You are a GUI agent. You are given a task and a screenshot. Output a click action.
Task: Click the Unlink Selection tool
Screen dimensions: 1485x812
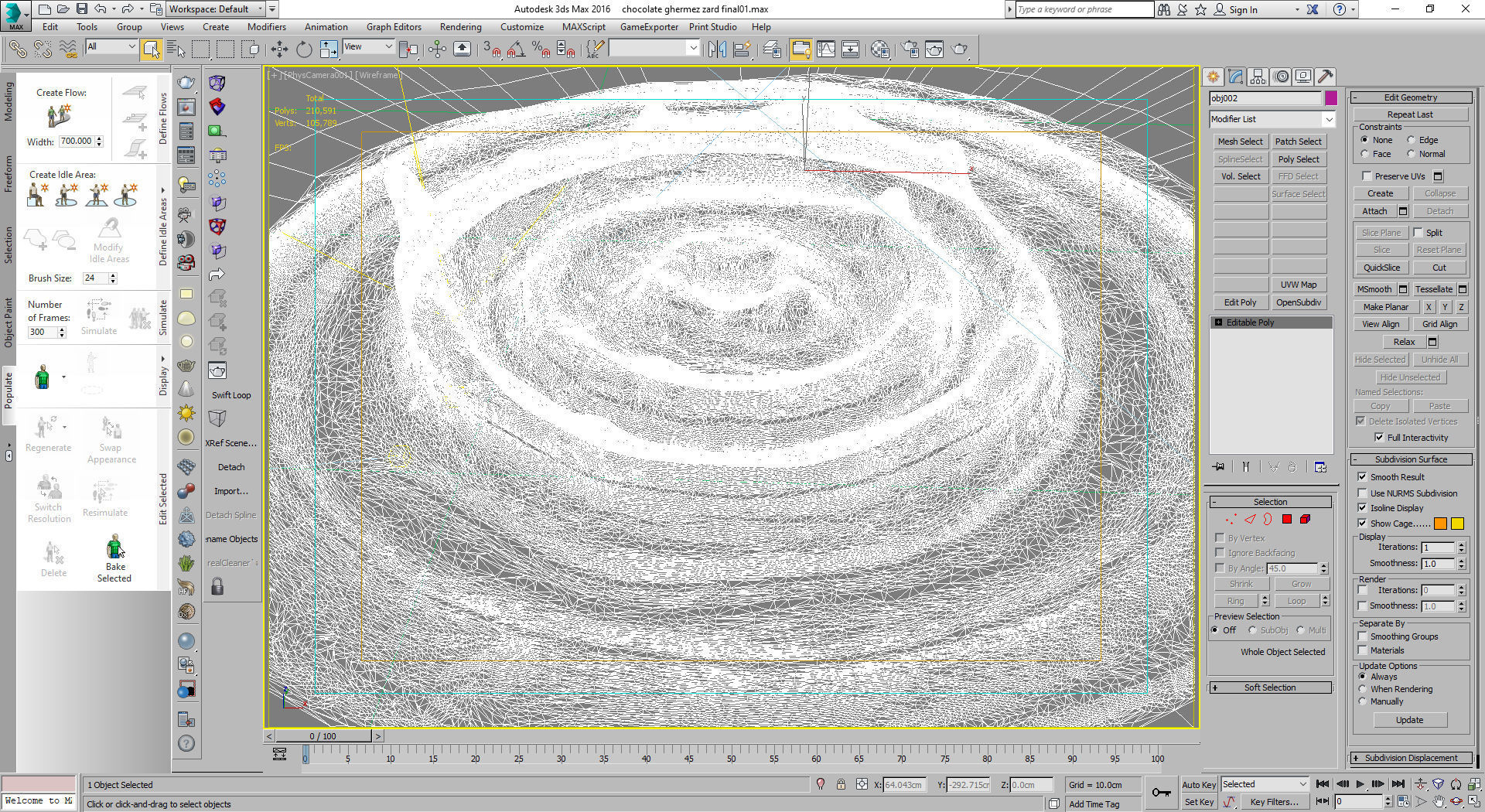(x=43, y=49)
